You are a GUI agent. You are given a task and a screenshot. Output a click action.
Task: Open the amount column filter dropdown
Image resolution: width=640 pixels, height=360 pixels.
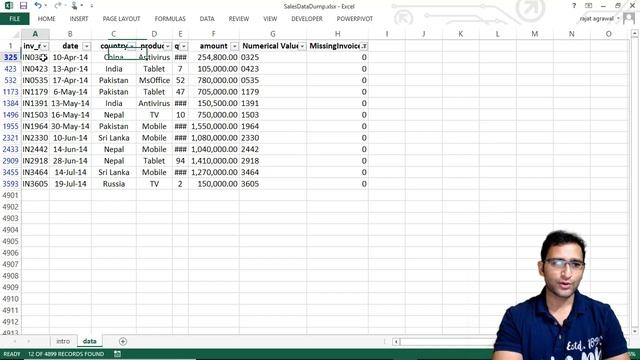pyautogui.click(x=234, y=46)
